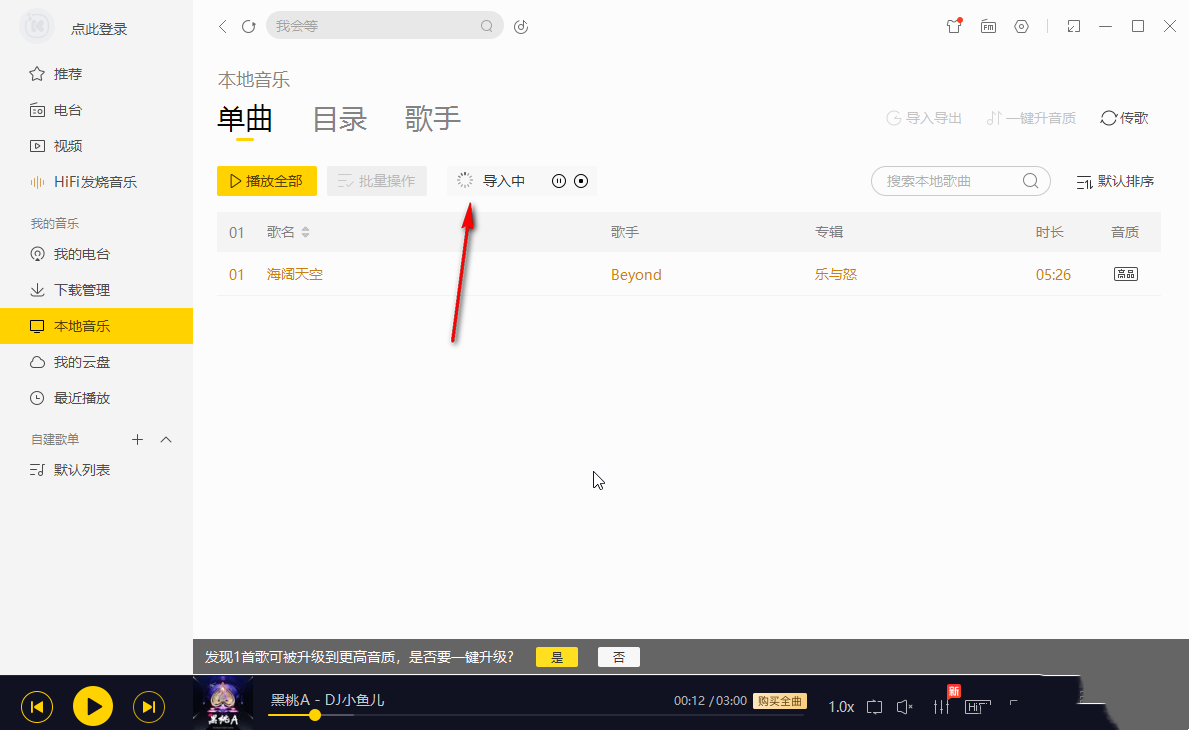This screenshot has width=1189, height=730.
Task: Switch to the 目录 directory tab
Action: (340, 118)
